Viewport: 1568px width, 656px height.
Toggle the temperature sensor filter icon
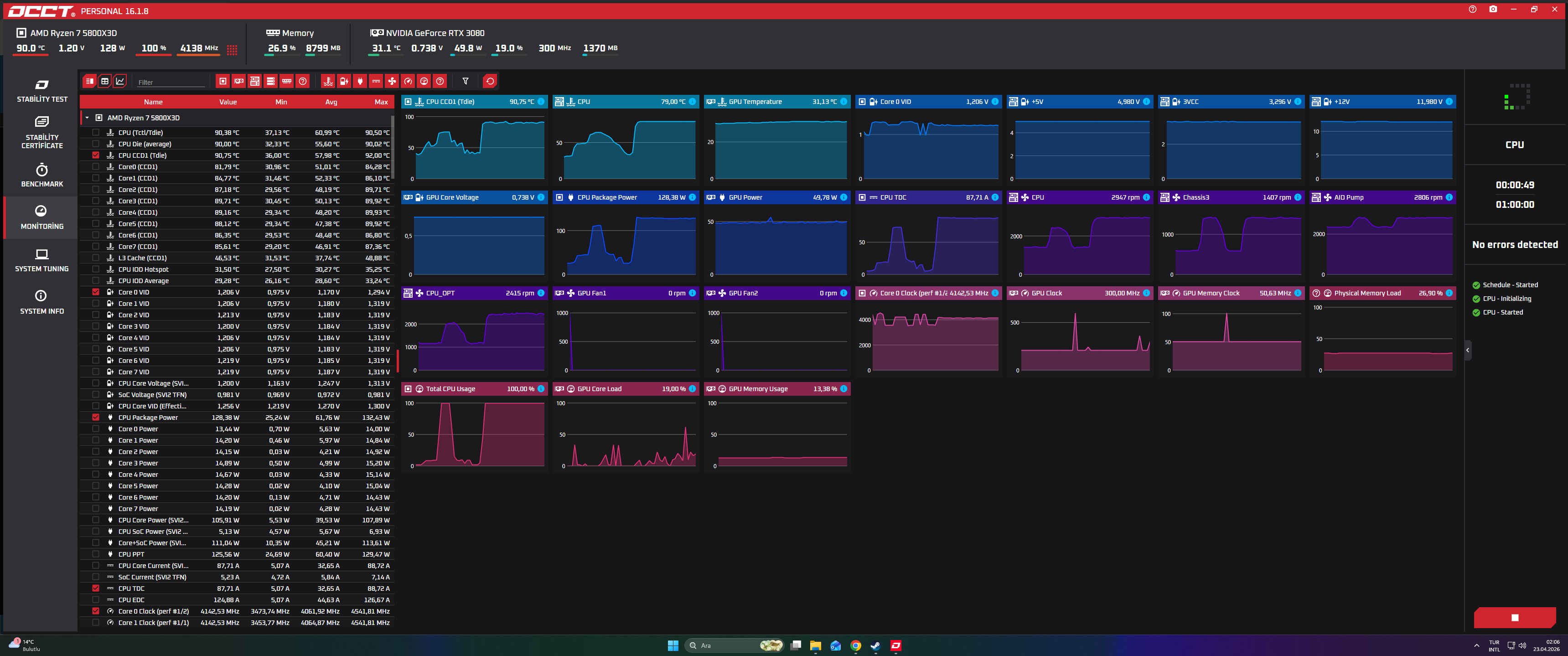(328, 81)
